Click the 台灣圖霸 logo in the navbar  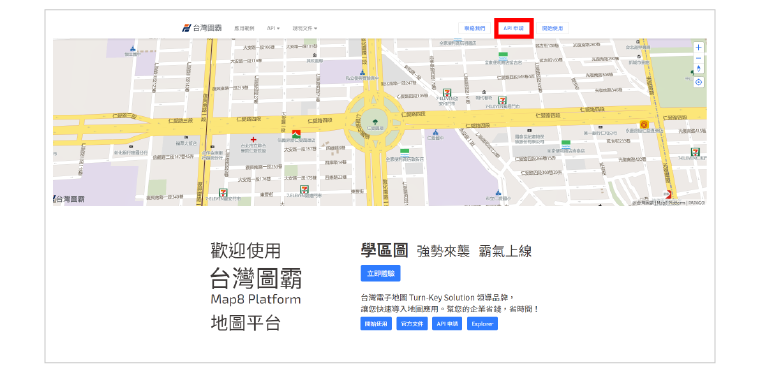click(x=202, y=28)
